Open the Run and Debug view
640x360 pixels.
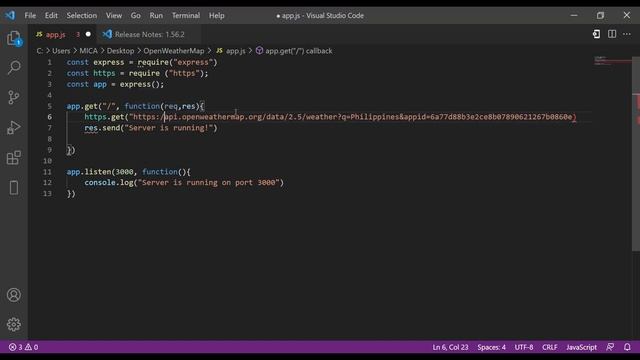click(14, 128)
